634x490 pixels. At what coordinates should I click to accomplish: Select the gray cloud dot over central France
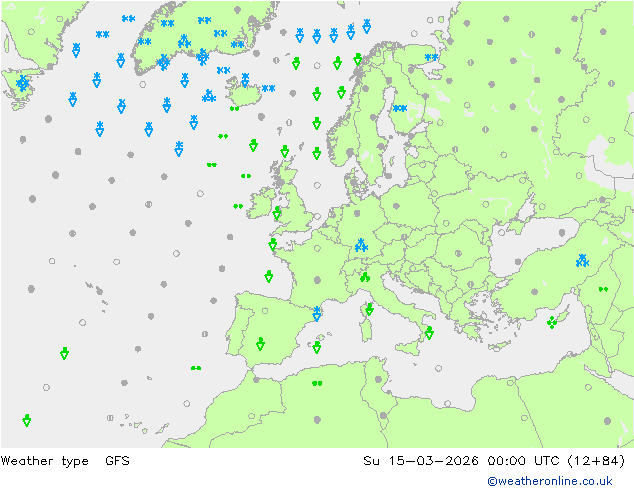317,280
